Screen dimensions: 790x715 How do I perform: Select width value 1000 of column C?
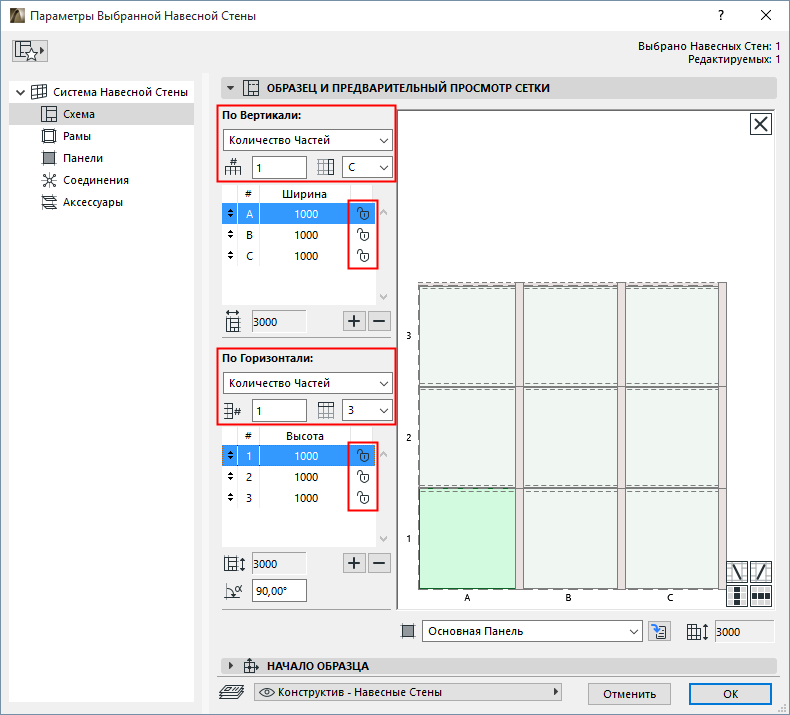click(x=306, y=256)
